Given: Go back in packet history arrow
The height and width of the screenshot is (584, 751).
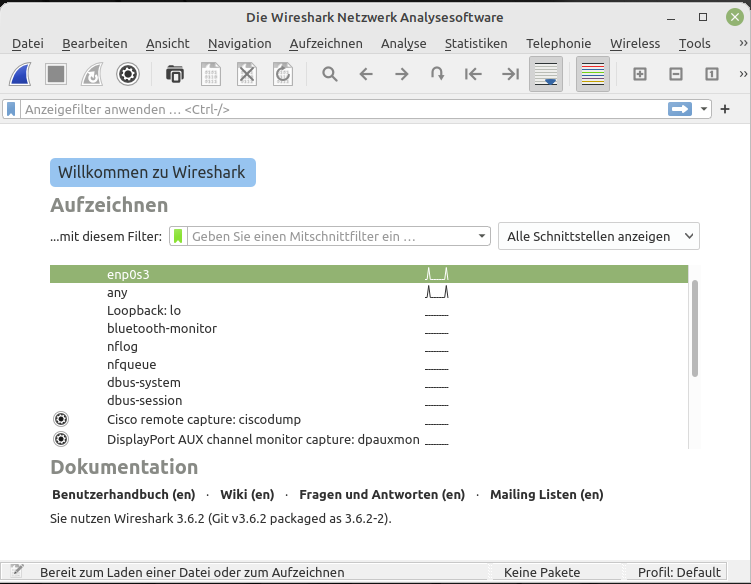Looking at the screenshot, I should pyautogui.click(x=366, y=74).
